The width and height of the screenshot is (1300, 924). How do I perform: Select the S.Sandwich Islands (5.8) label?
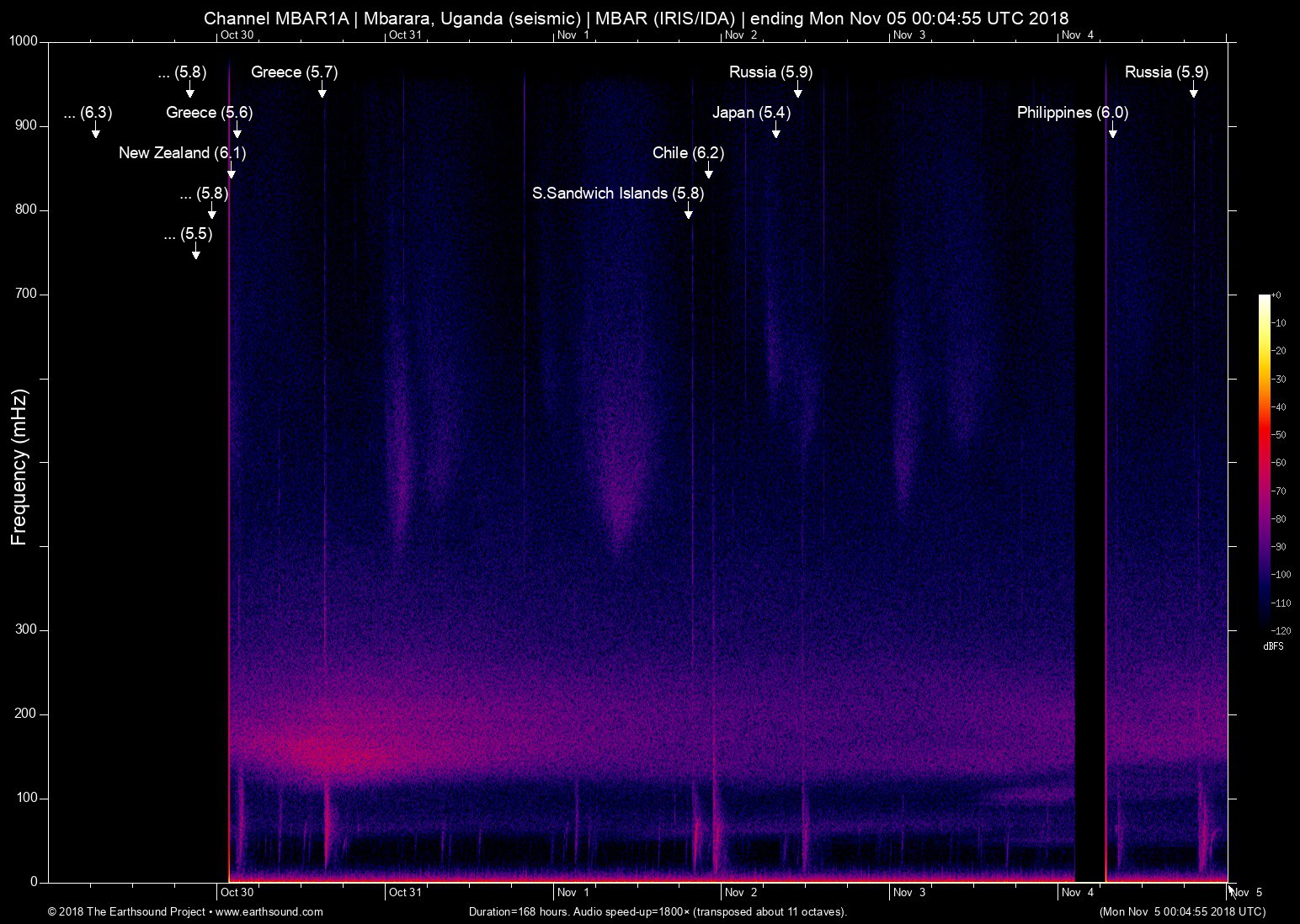point(618,194)
